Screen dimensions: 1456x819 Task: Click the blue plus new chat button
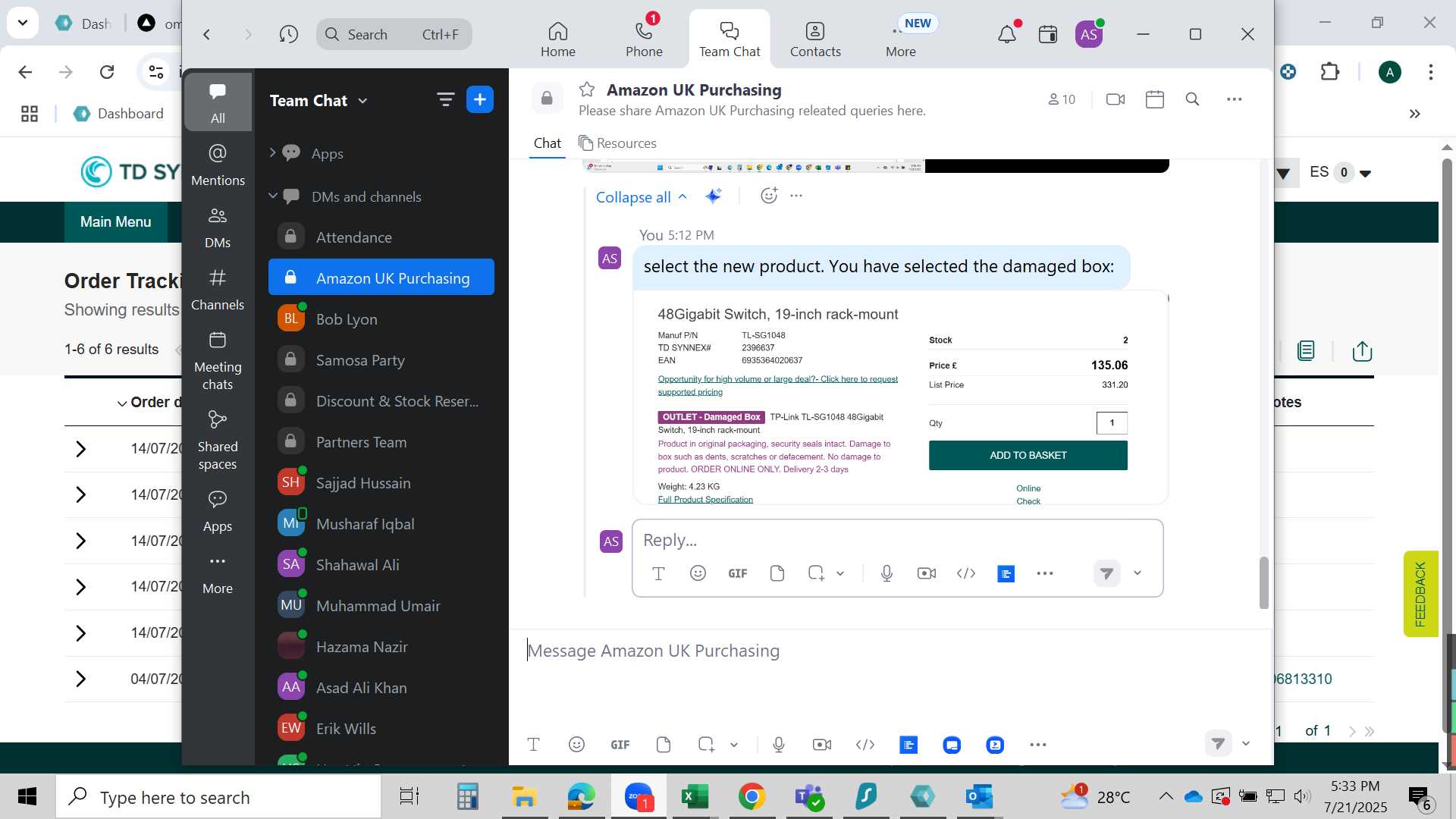click(480, 99)
